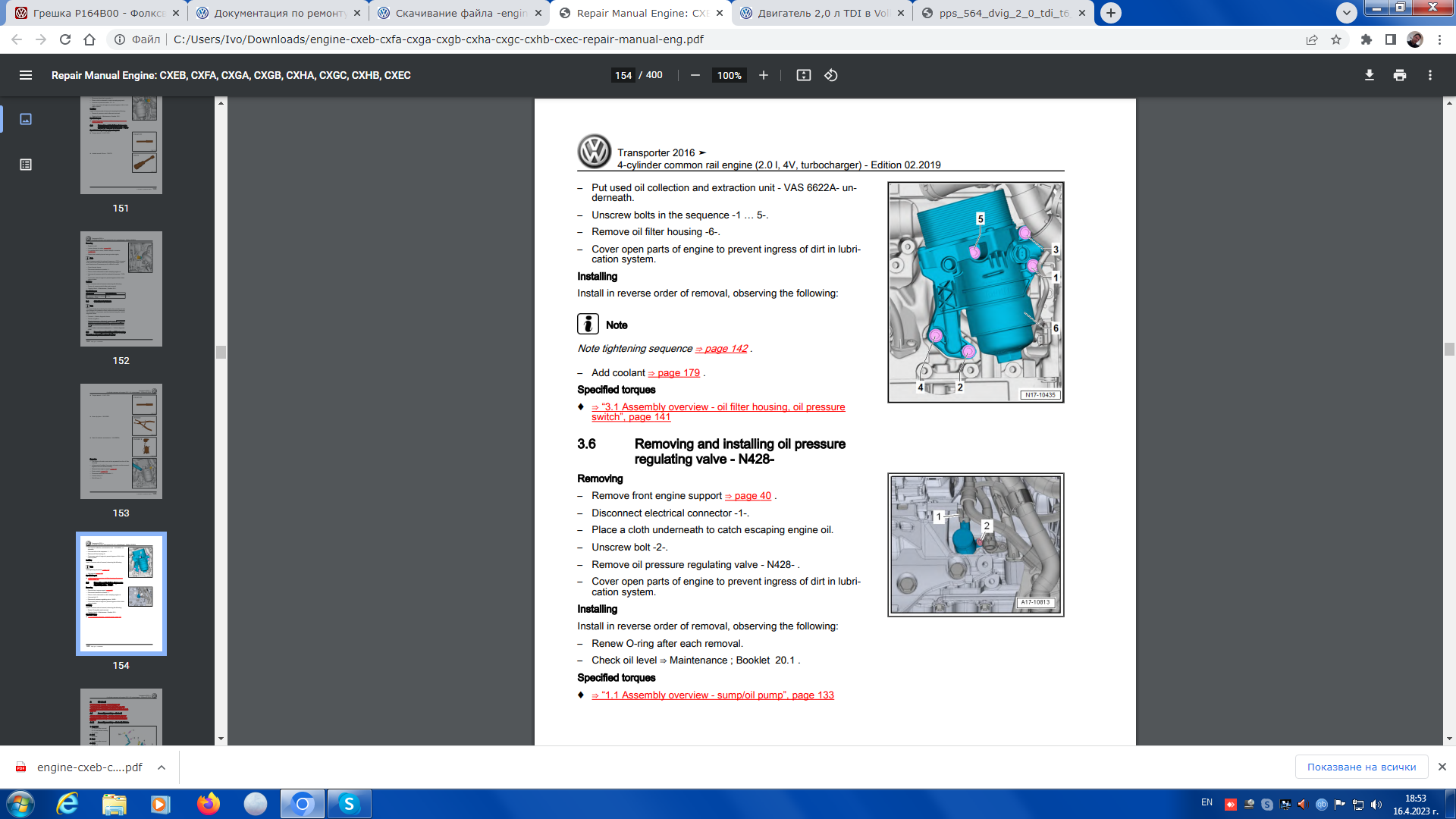Show document outline view in sidebar
This screenshot has height=819, width=1456.
(x=26, y=165)
